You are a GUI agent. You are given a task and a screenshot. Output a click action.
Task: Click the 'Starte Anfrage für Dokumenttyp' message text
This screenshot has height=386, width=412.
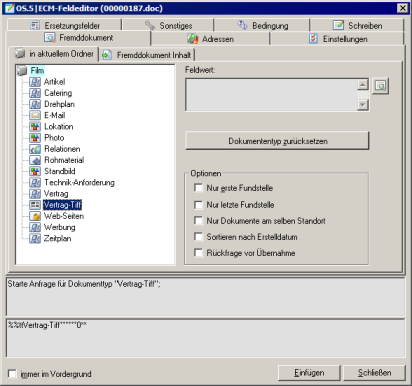click(84, 284)
